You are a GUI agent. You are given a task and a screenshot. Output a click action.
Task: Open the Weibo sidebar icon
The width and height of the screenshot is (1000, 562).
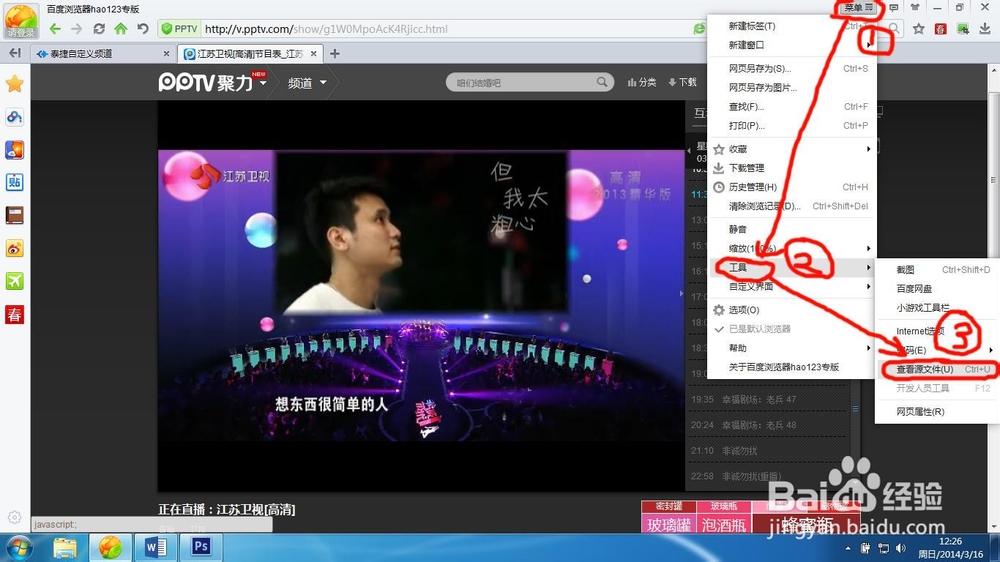[x=15, y=248]
